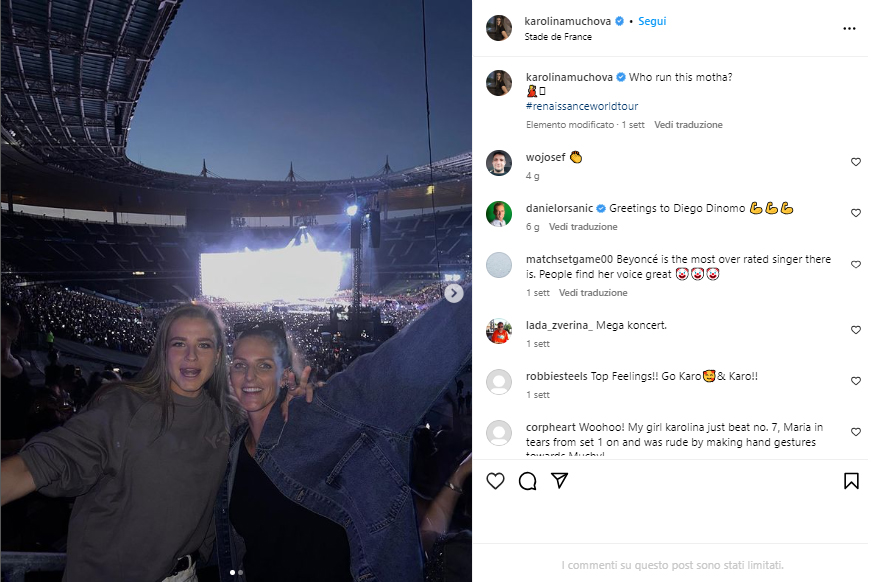Open wojosef's profile picture
873x582 pixels.
(x=499, y=162)
